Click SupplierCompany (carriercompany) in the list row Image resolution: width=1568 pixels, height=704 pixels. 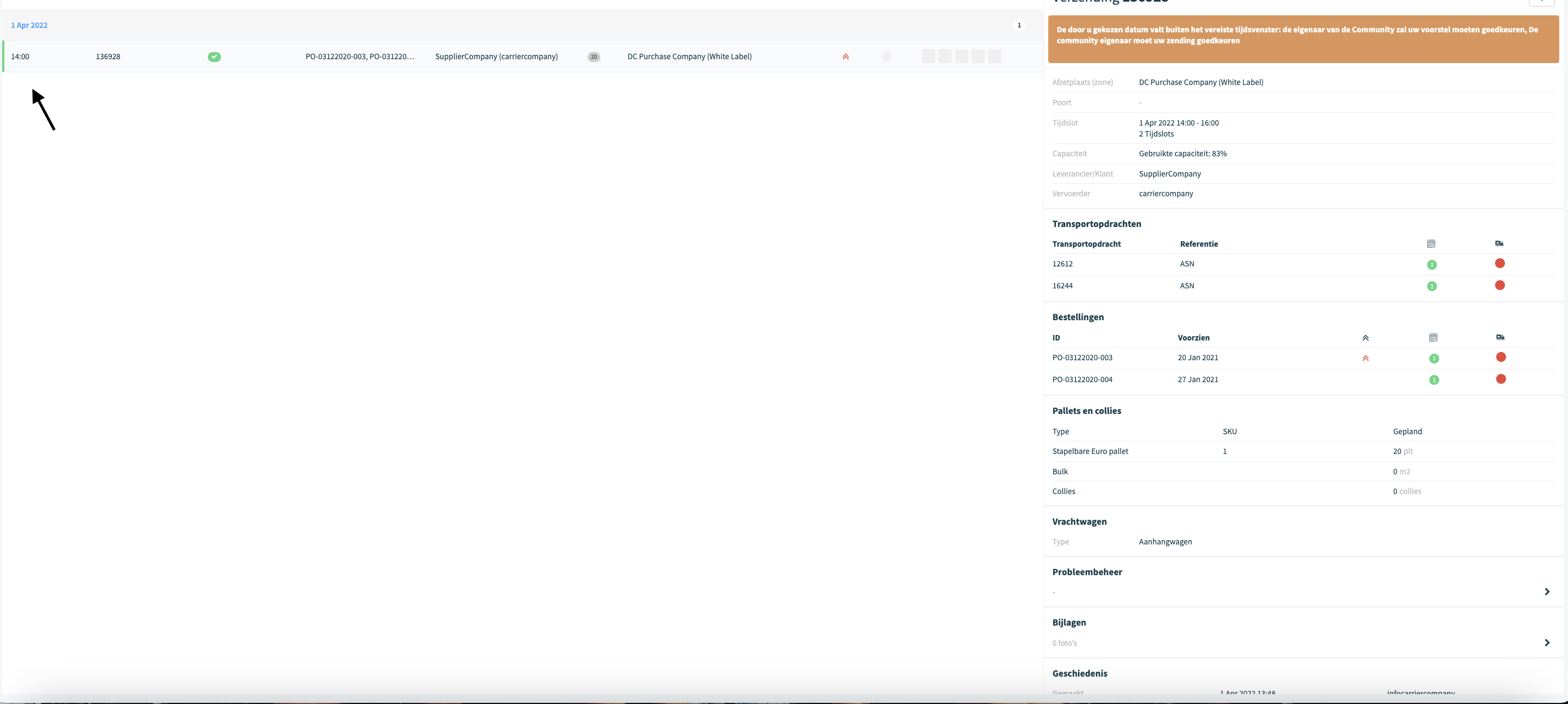(496, 56)
